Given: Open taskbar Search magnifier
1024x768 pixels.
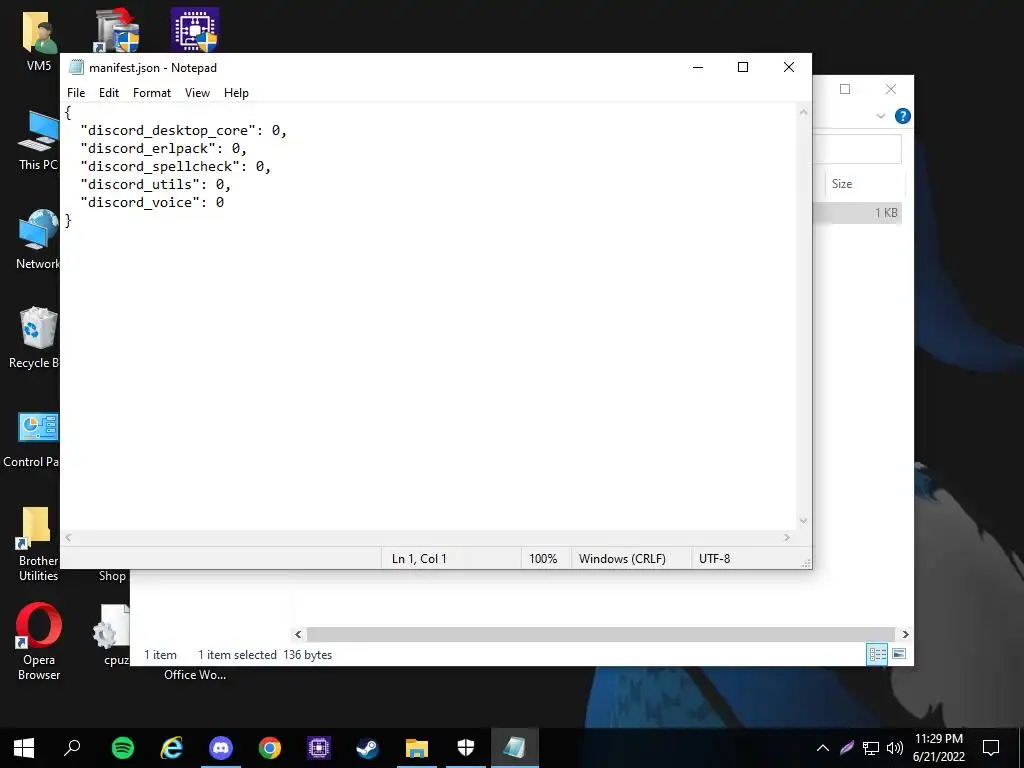Looking at the screenshot, I should [72, 748].
